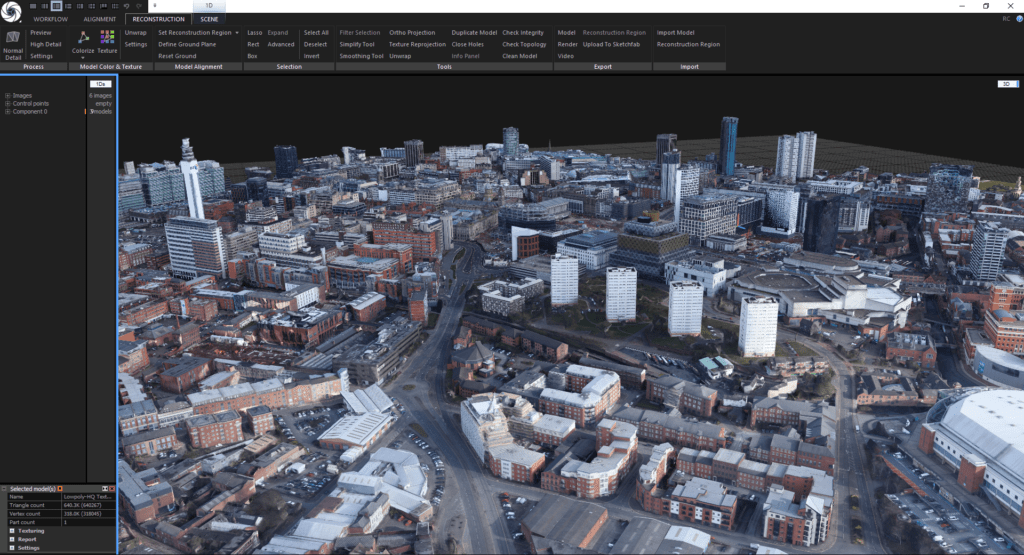Viewport: 1024px width, 555px height.
Task: Select the Box selection tool
Action: tap(252, 56)
